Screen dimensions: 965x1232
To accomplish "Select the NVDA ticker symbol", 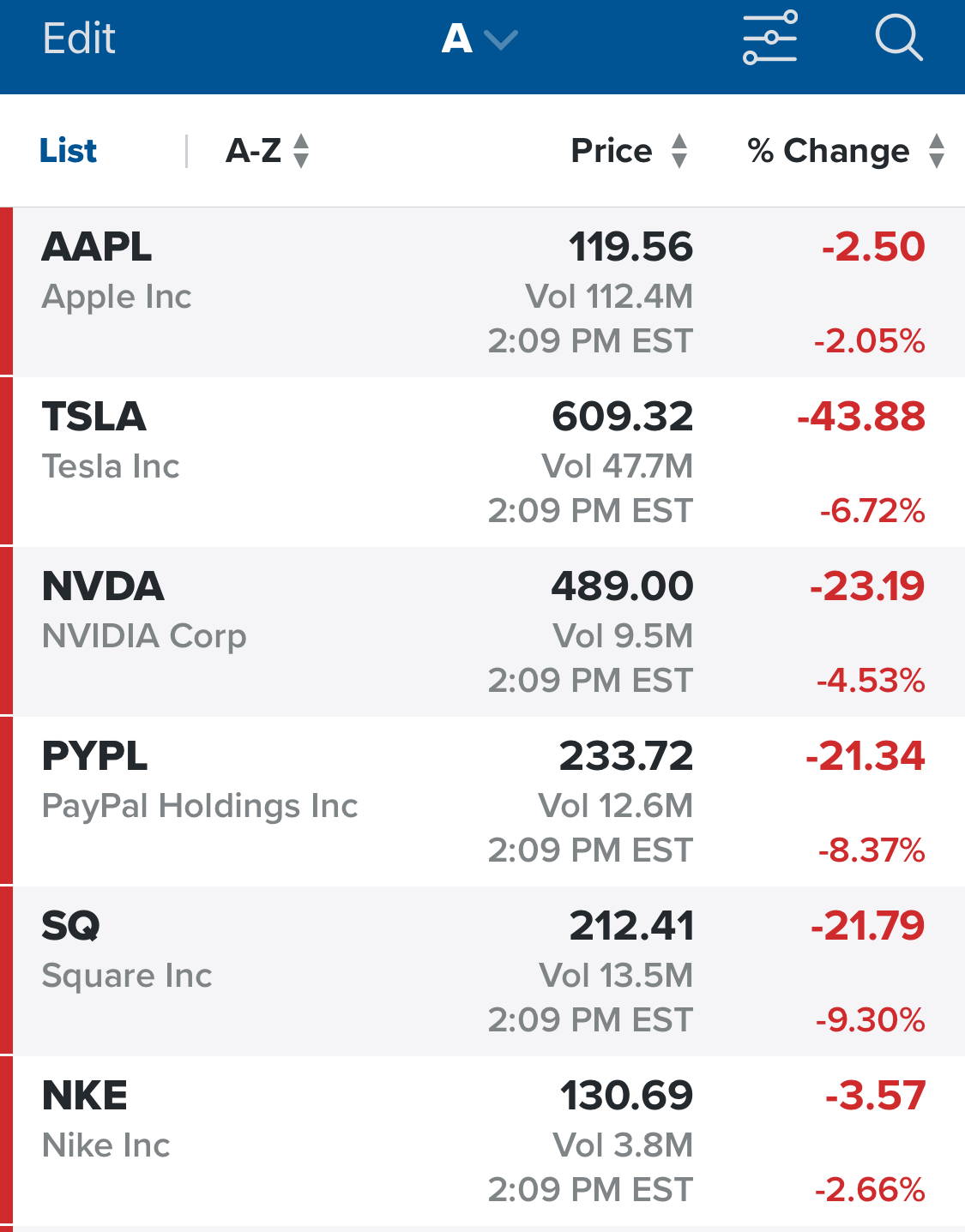I will pos(103,586).
